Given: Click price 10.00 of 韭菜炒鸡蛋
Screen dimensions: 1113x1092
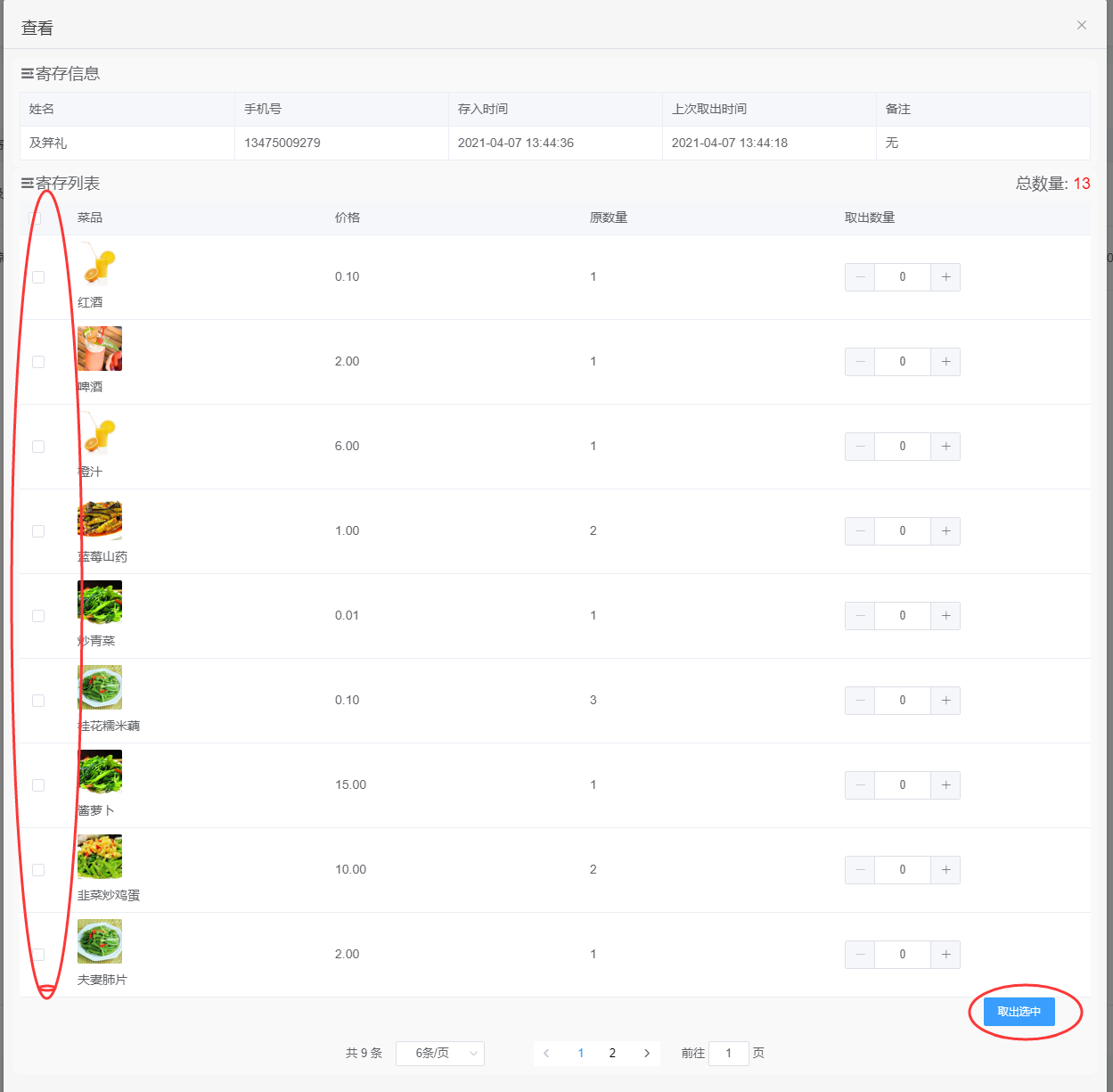Looking at the screenshot, I should point(351,870).
